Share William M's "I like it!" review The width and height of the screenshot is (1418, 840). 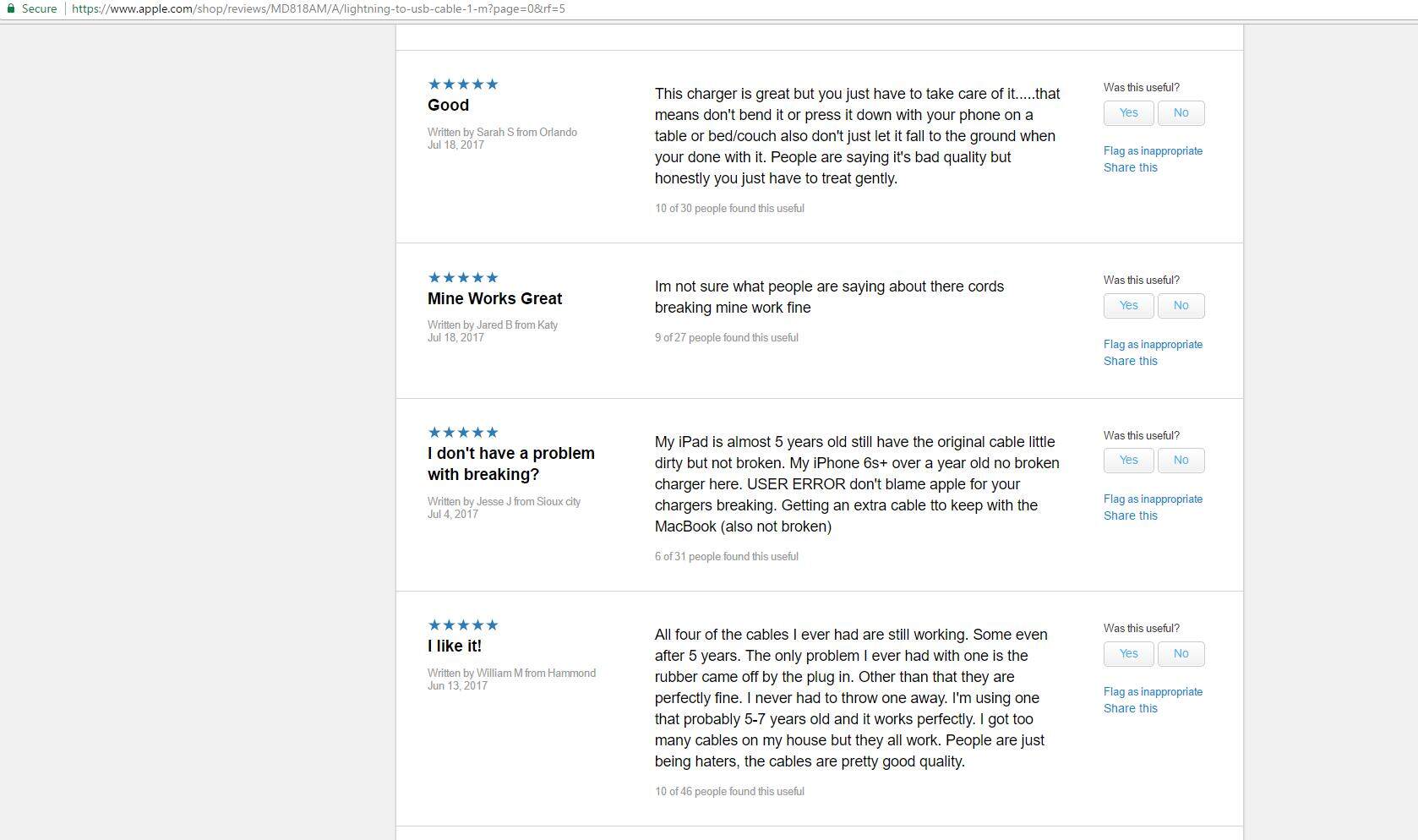(x=1130, y=708)
